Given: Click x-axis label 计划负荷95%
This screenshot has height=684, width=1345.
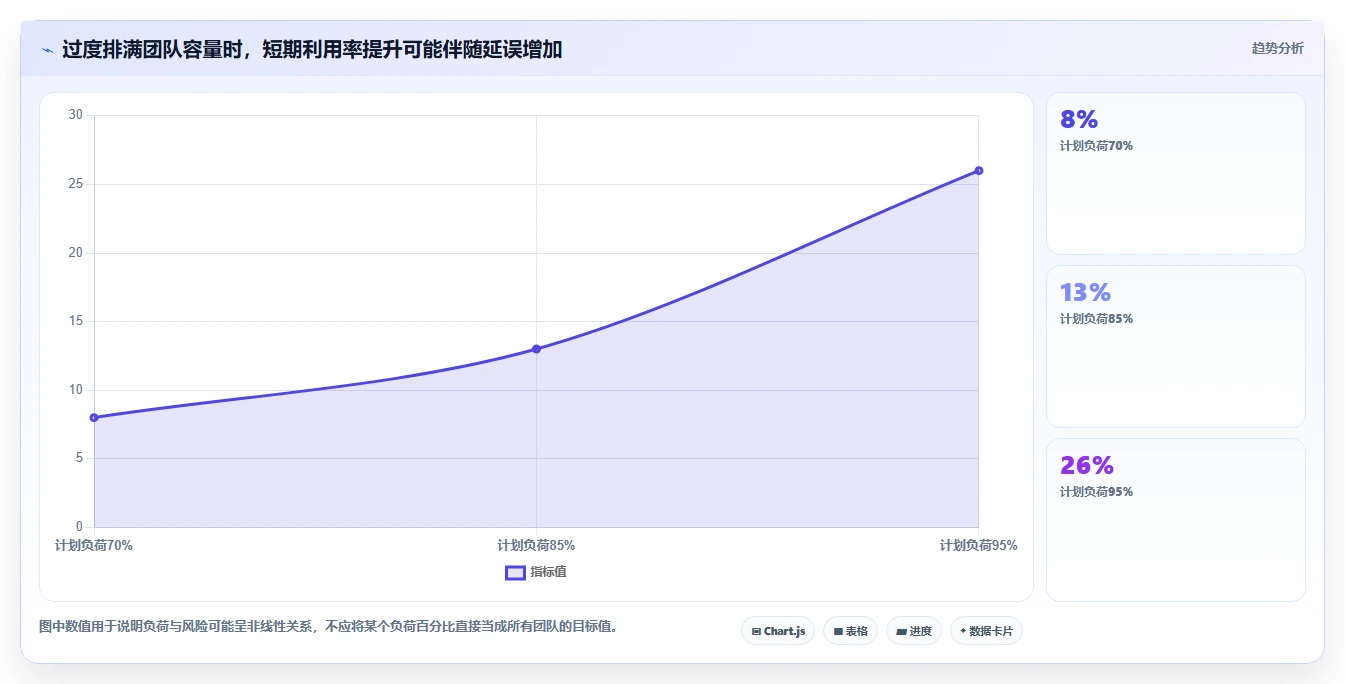Looking at the screenshot, I should click(979, 545).
